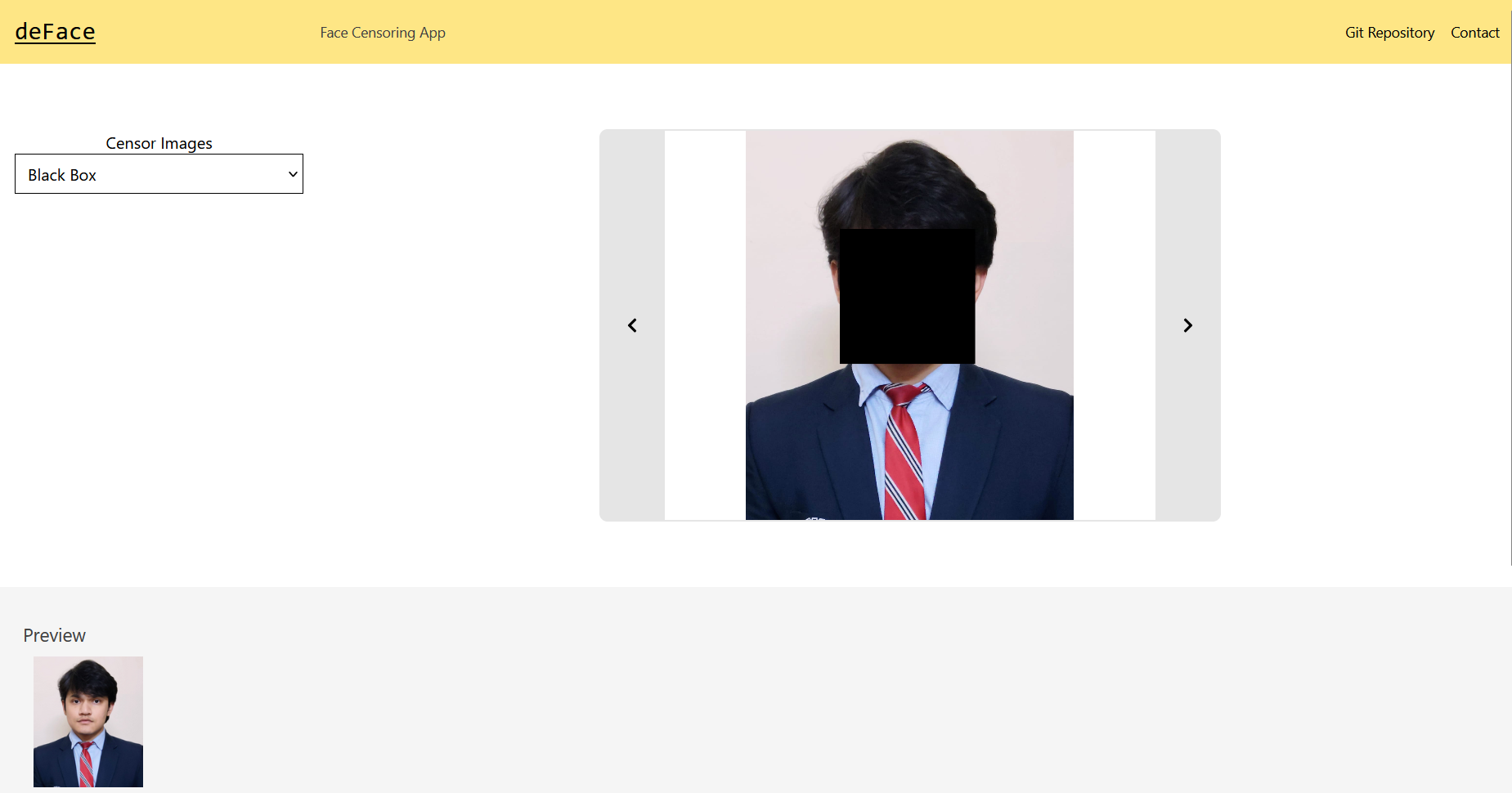Image resolution: width=1512 pixels, height=793 pixels.
Task: Click the Contact link
Action: [1474, 33]
